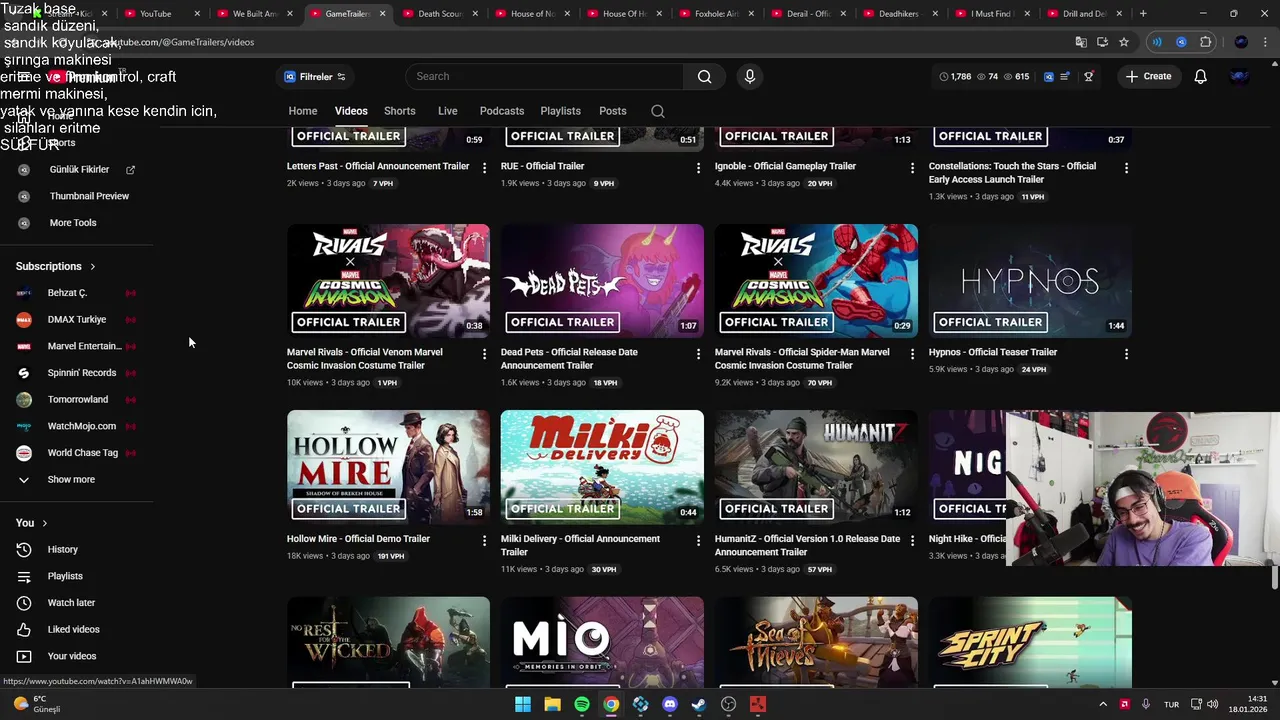Open options menu for Hollow Mire video

tap(484, 540)
